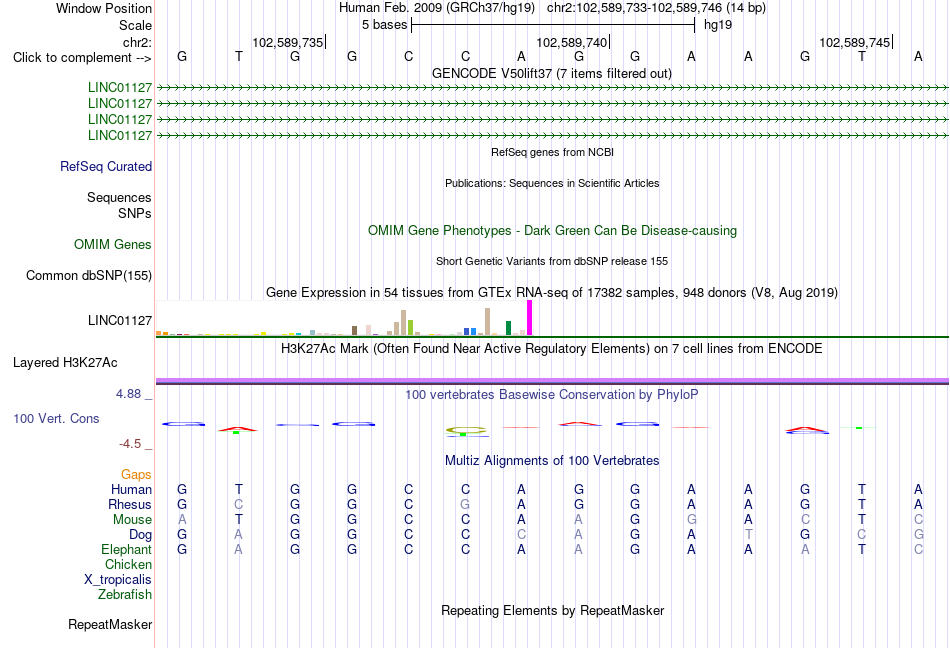Click the Common dbSNP(155) track label
The height and width of the screenshot is (648, 950).
click(x=89, y=276)
